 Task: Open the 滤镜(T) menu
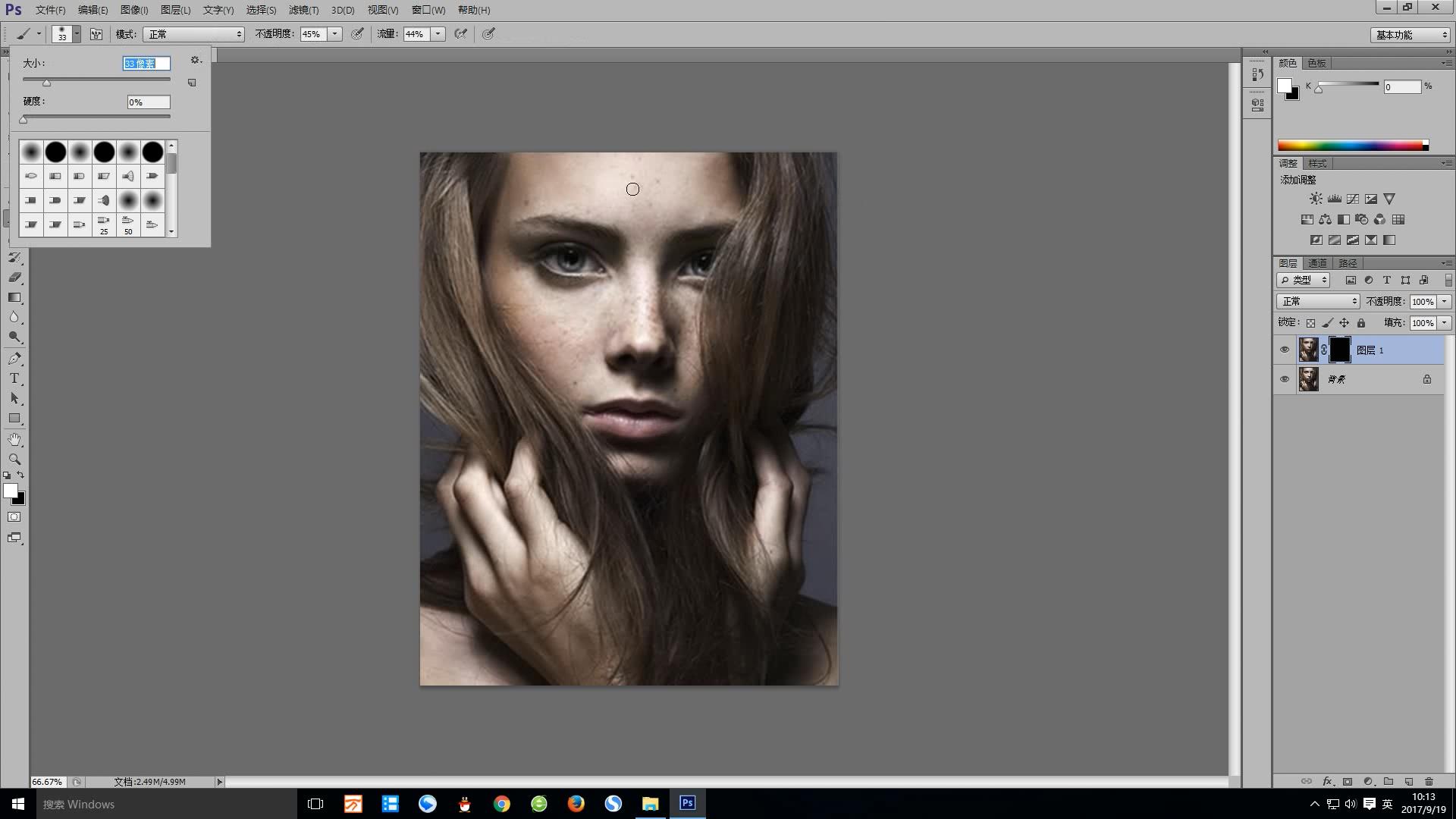click(x=303, y=10)
